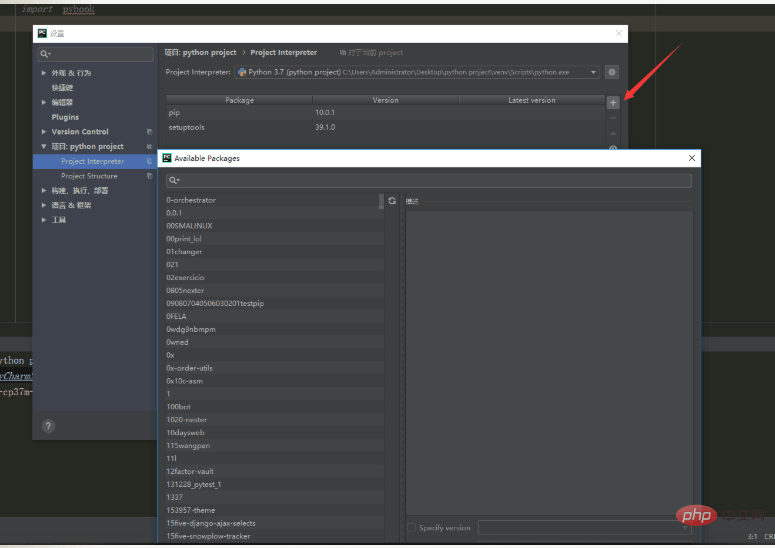Sort by the Package column header
The height and width of the screenshot is (548, 775).
point(239,100)
